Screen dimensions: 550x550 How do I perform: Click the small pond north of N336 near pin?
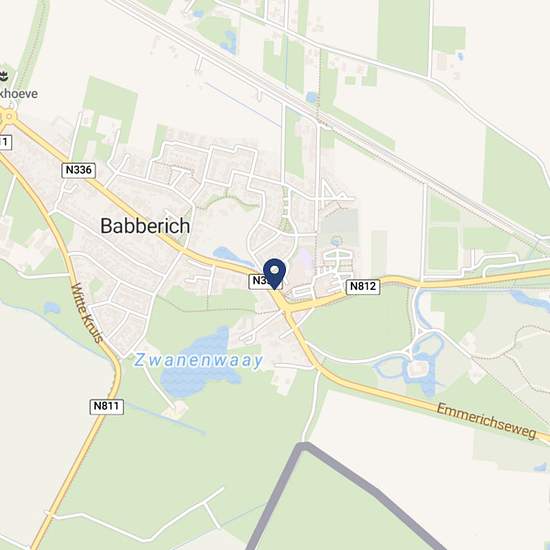coord(228,255)
